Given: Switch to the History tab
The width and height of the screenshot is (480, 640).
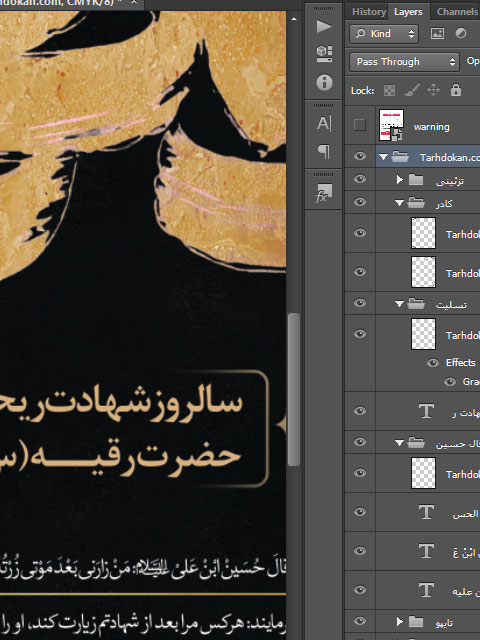Looking at the screenshot, I should 369,12.
